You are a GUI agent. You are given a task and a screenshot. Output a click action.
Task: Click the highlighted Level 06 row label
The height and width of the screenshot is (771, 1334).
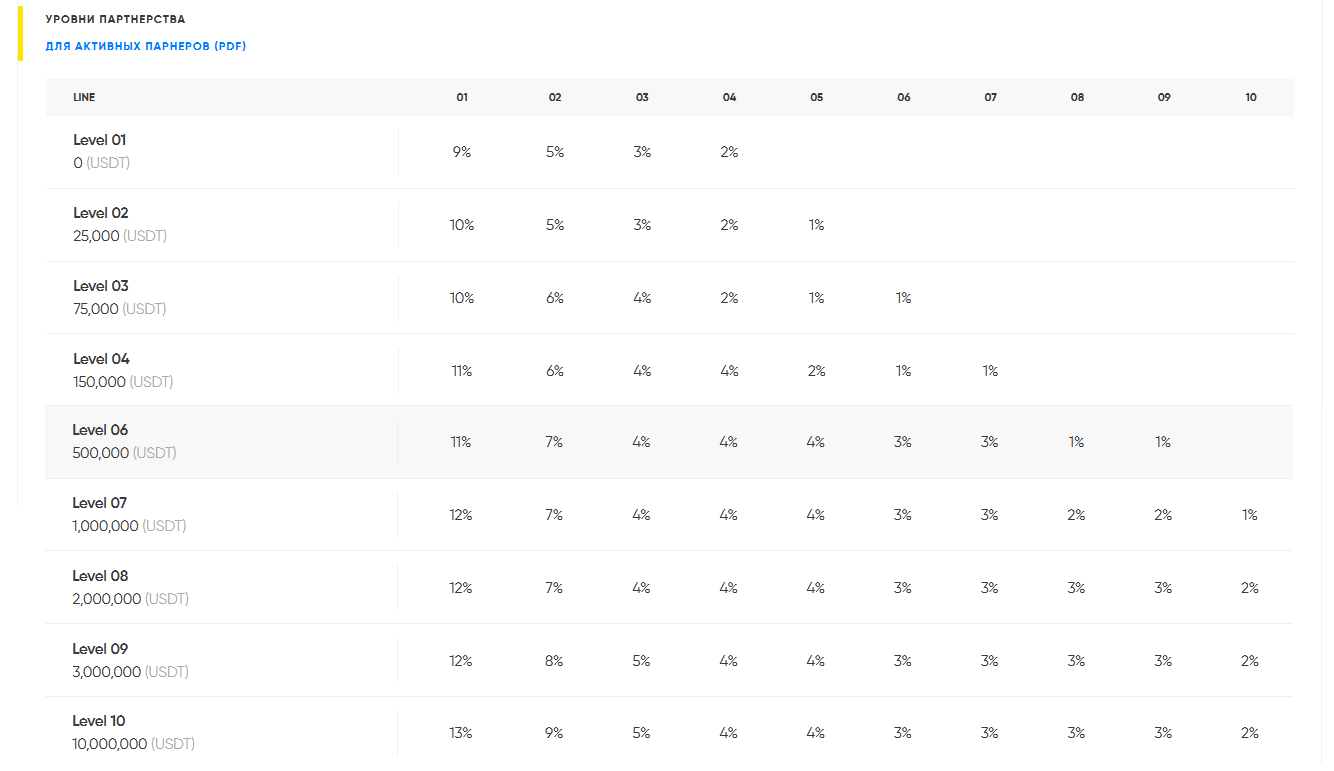point(101,430)
